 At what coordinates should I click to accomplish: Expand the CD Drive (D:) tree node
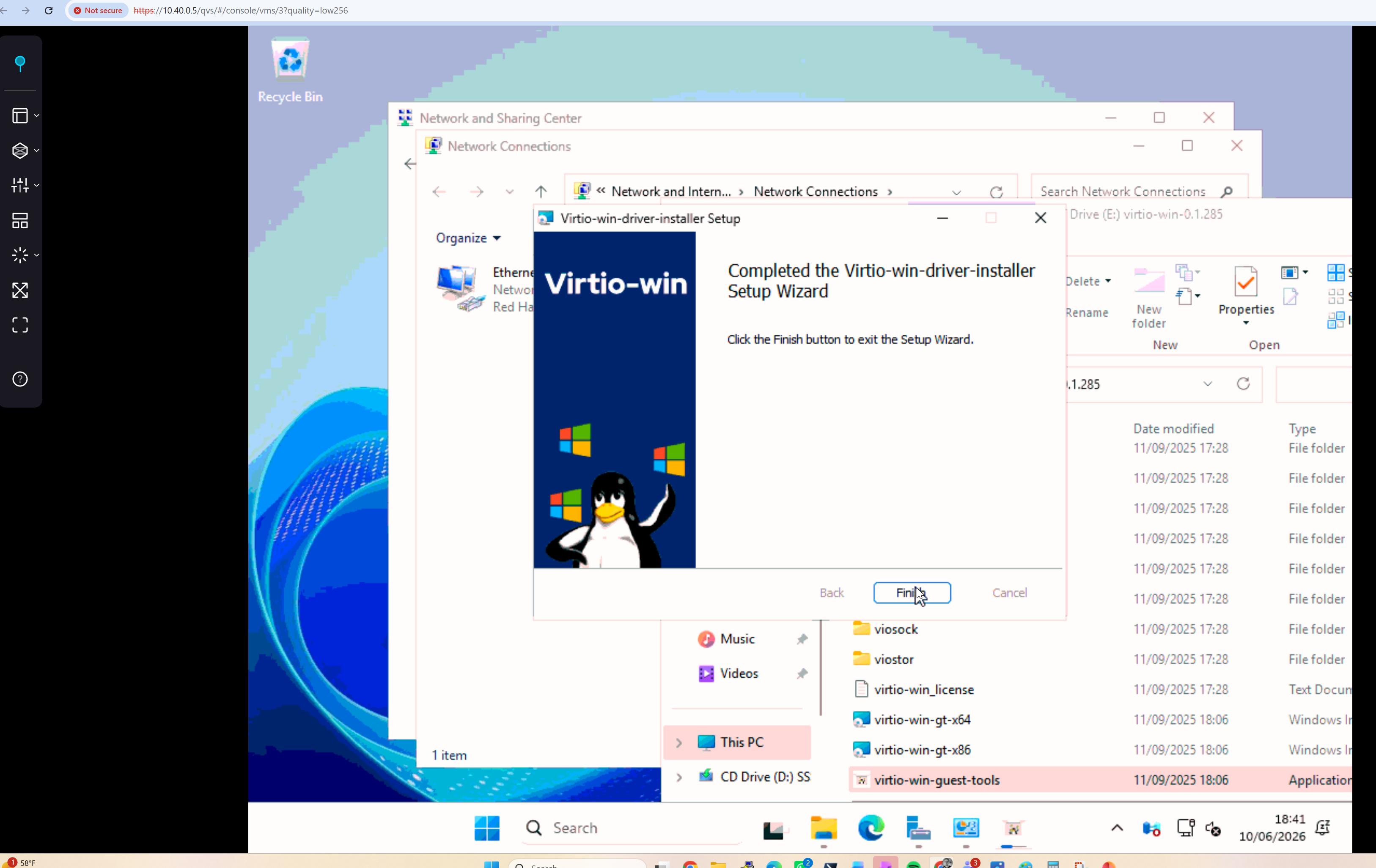[679, 777]
